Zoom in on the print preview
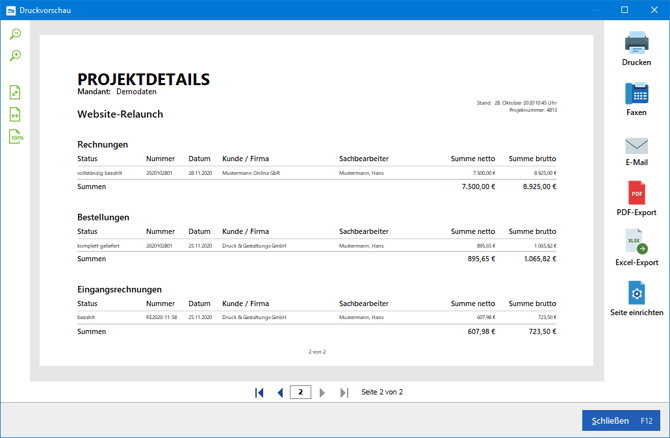Viewport: 670px width, 438px height. (x=15, y=56)
